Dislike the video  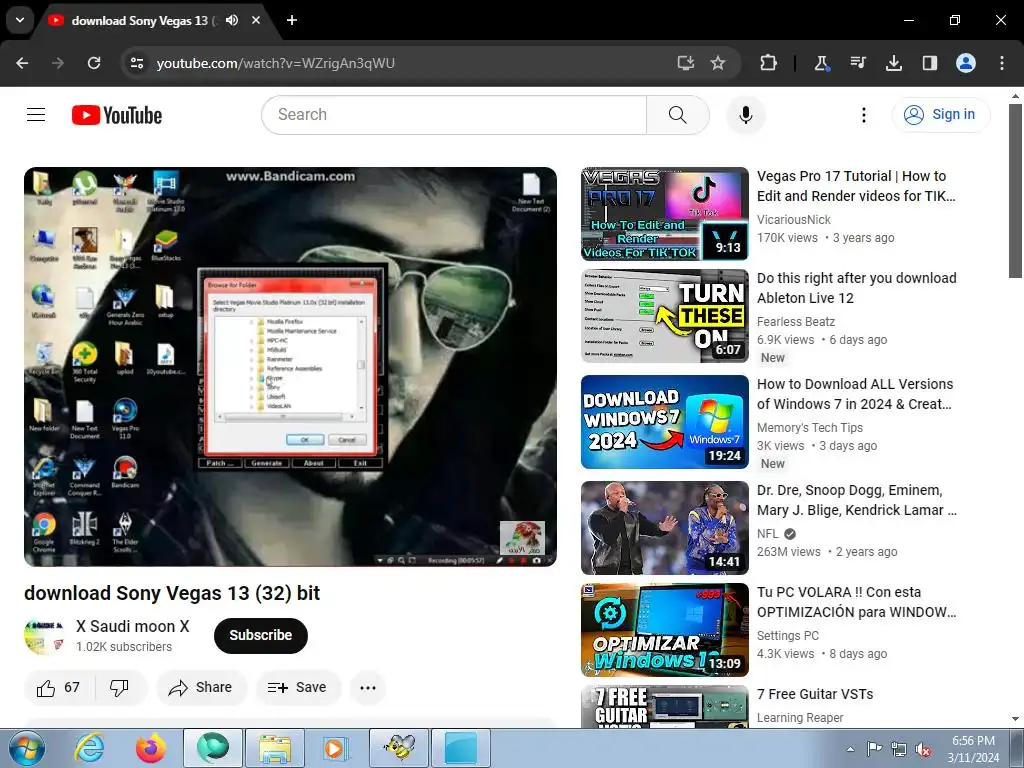(x=120, y=688)
